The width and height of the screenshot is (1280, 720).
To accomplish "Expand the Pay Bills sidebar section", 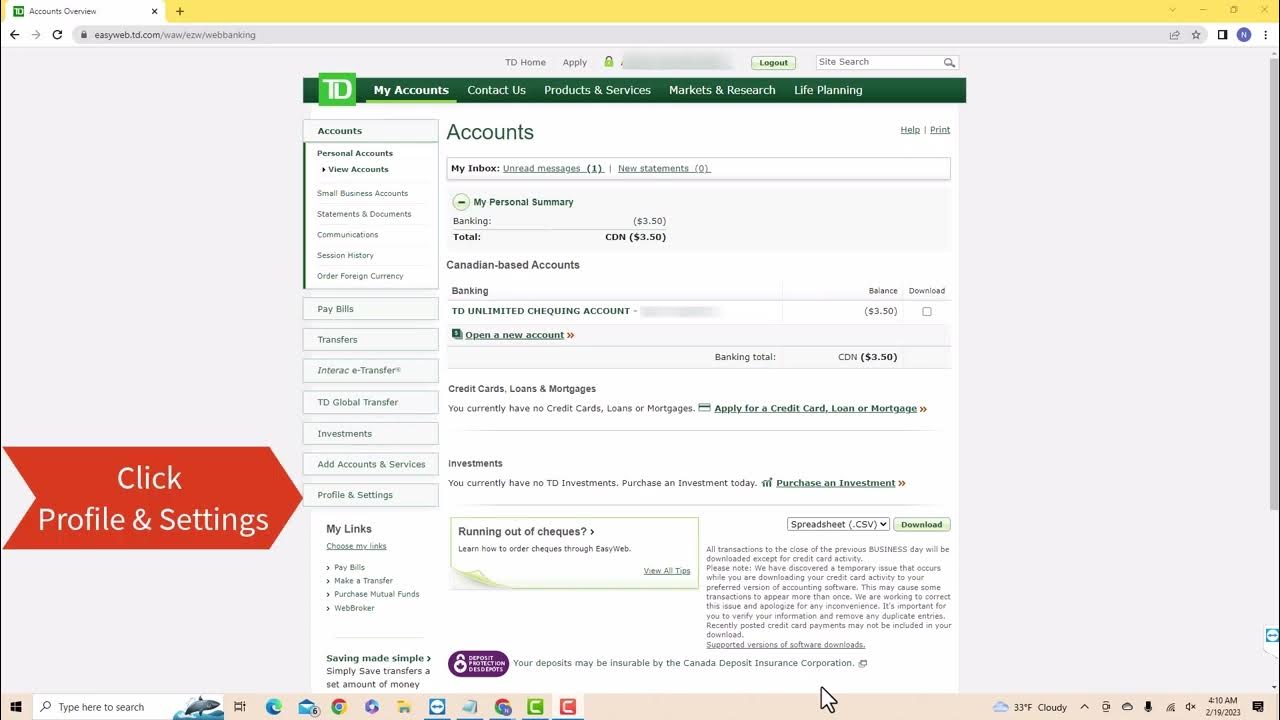I will pyautogui.click(x=370, y=309).
